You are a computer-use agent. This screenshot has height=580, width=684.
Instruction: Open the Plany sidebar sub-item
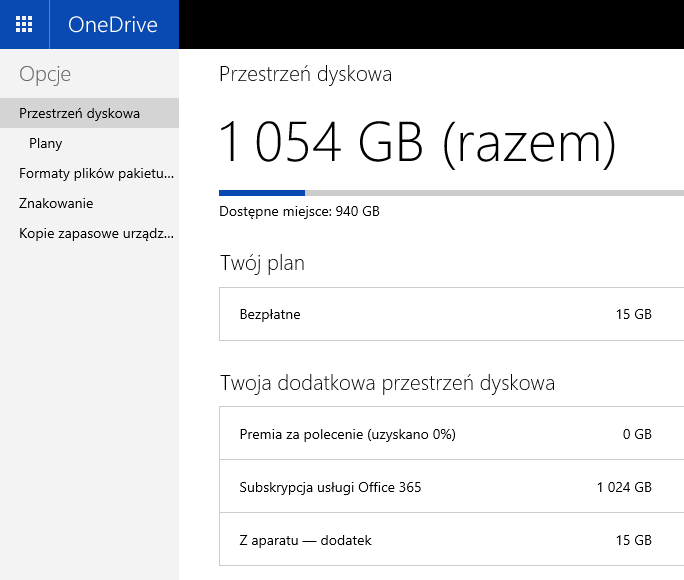pyautogui.click(x=46, y=143)
